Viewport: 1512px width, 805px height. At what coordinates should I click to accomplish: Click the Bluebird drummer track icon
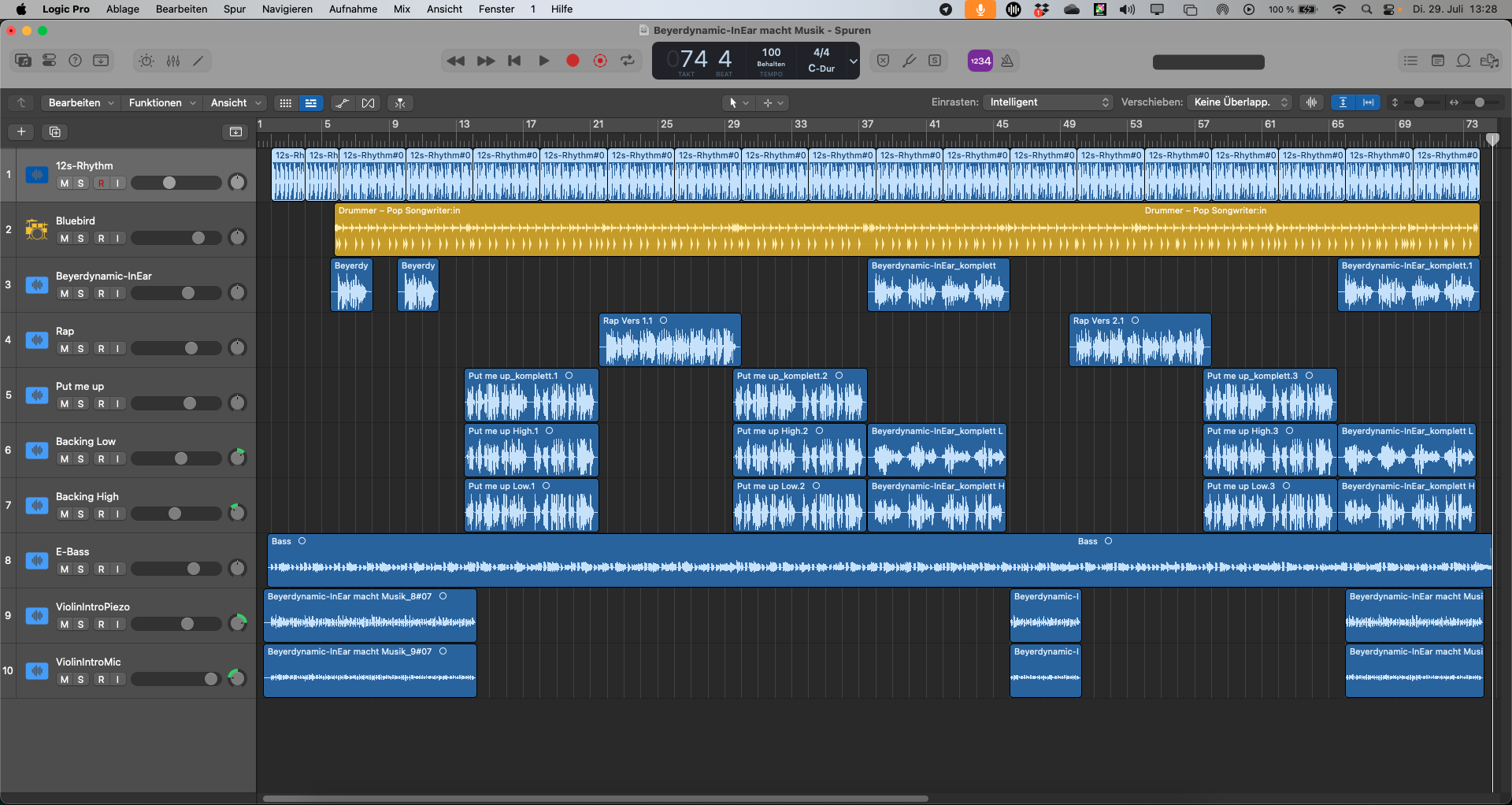[x=36, y=229]
